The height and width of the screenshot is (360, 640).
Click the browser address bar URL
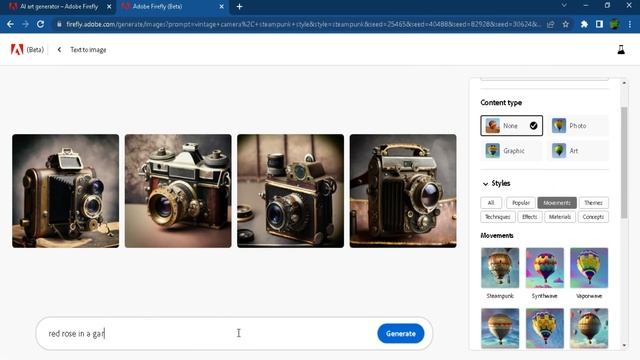click(303, 24)
